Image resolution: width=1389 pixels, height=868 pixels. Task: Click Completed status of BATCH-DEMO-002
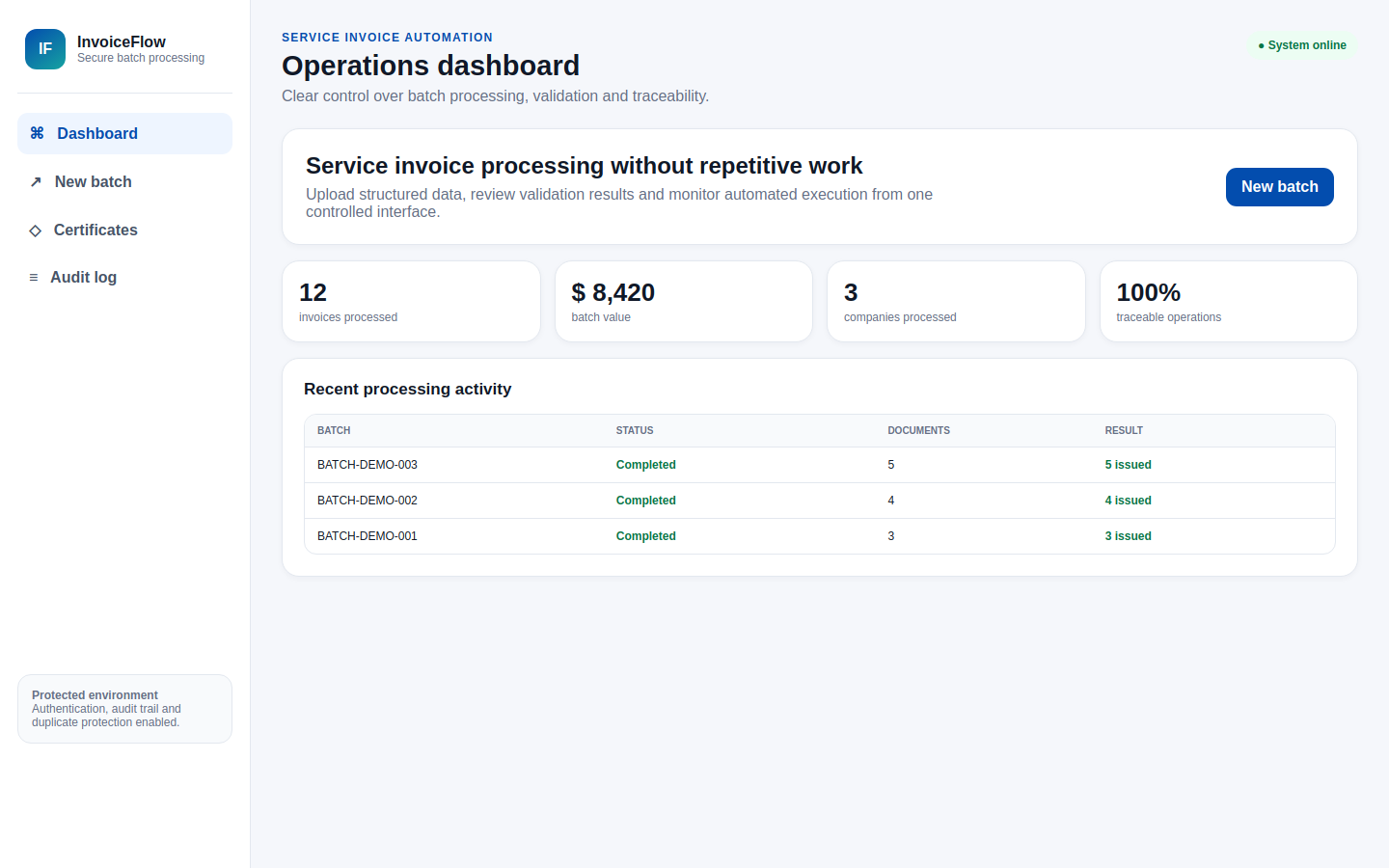coord(646,501)
